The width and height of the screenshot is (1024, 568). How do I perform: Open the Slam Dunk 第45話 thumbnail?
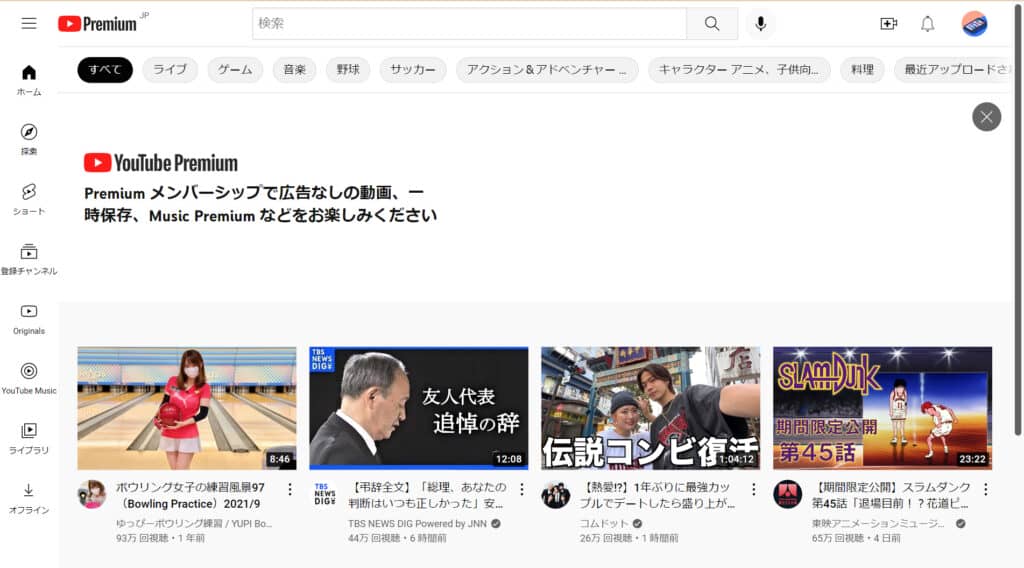882,408
